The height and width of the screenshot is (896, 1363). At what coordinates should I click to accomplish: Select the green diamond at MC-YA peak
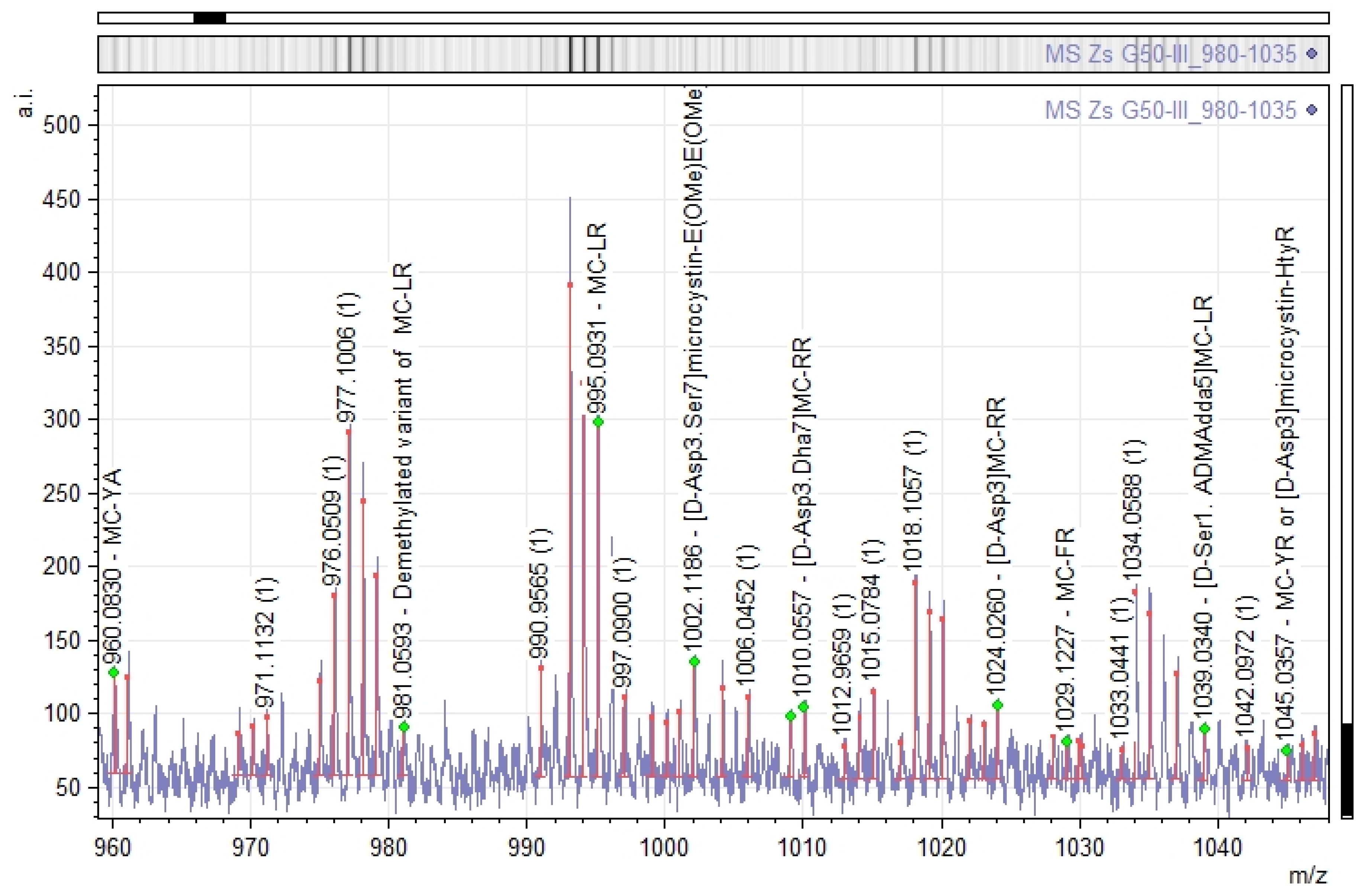(x=113, y=672)
